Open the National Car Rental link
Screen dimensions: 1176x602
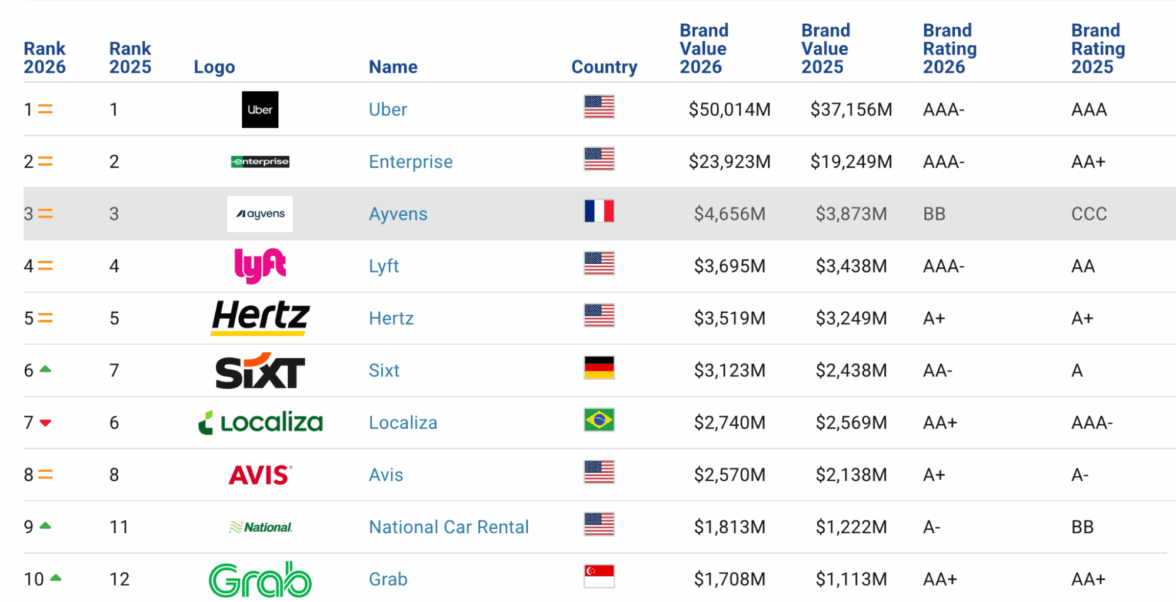click(449, 527)
